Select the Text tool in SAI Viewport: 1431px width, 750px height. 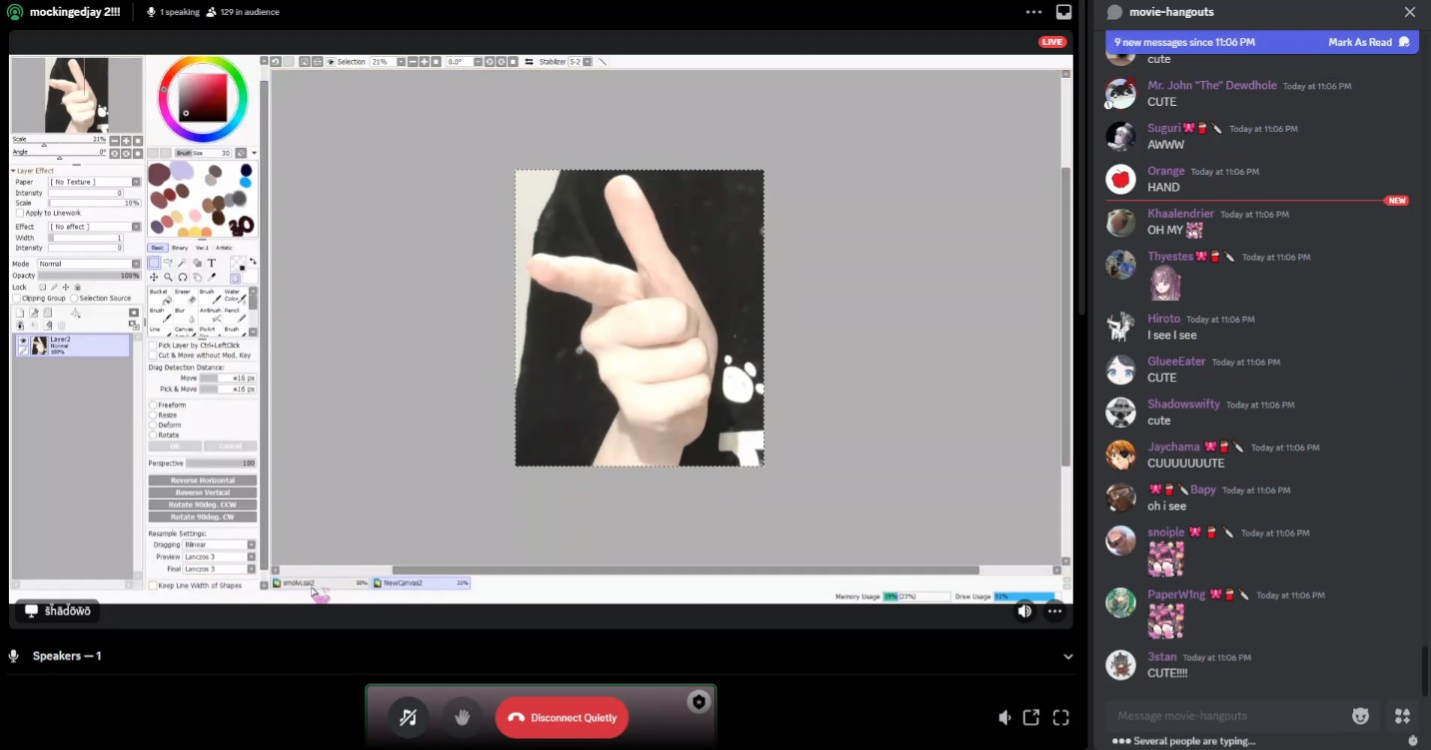pos(211,263)
